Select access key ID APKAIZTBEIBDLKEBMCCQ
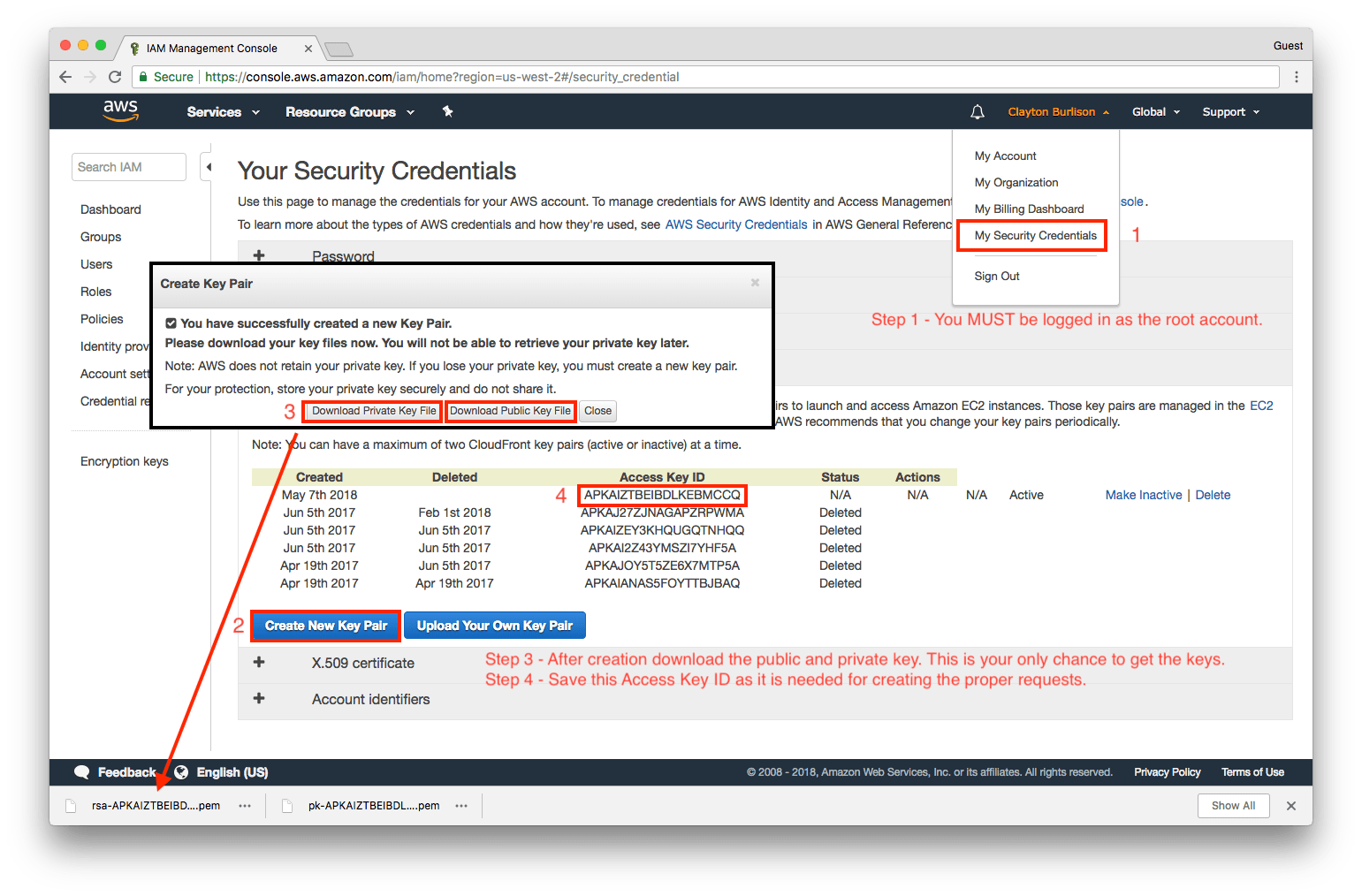 pos(662,495)
